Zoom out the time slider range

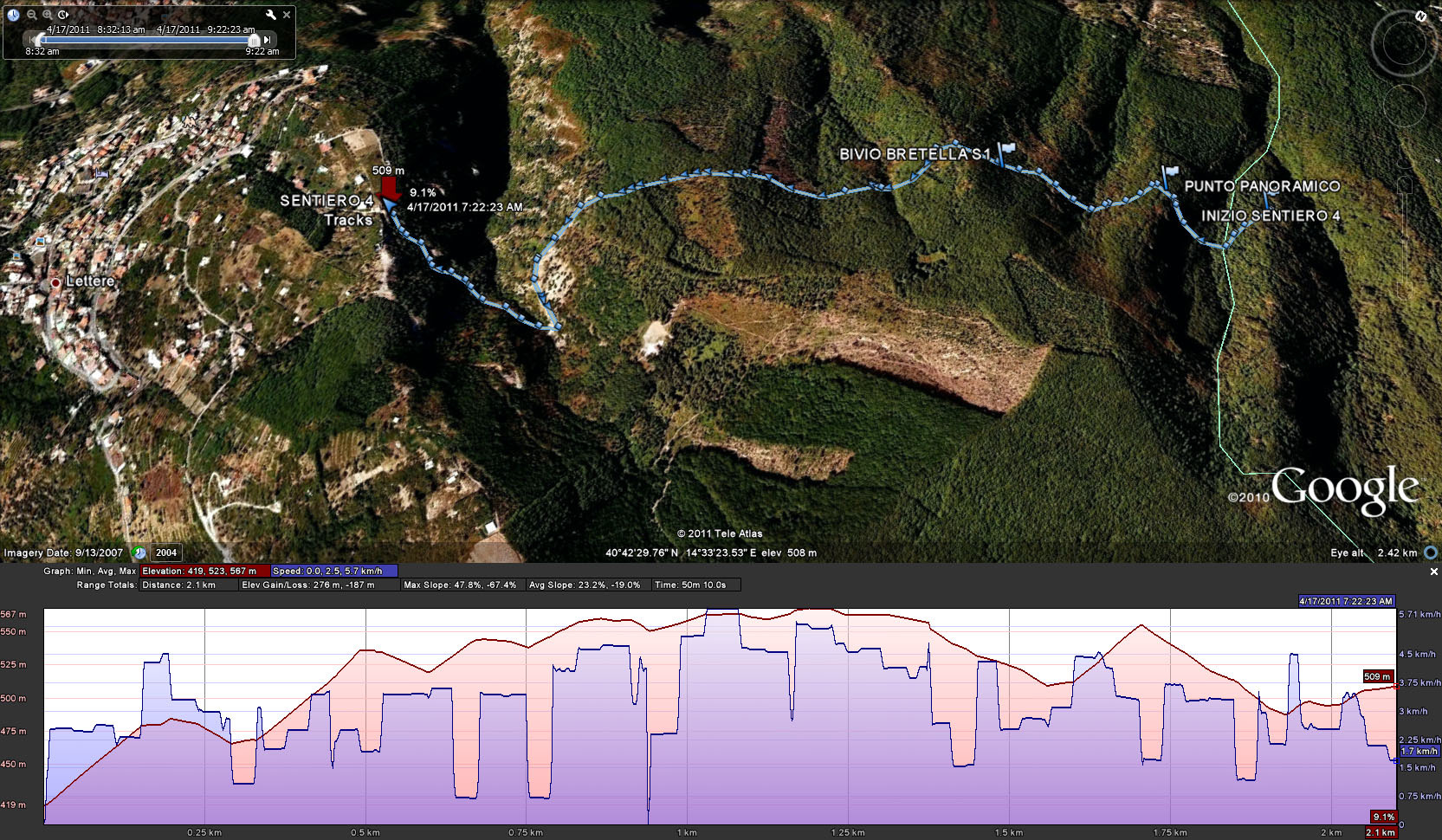point(32,15)
